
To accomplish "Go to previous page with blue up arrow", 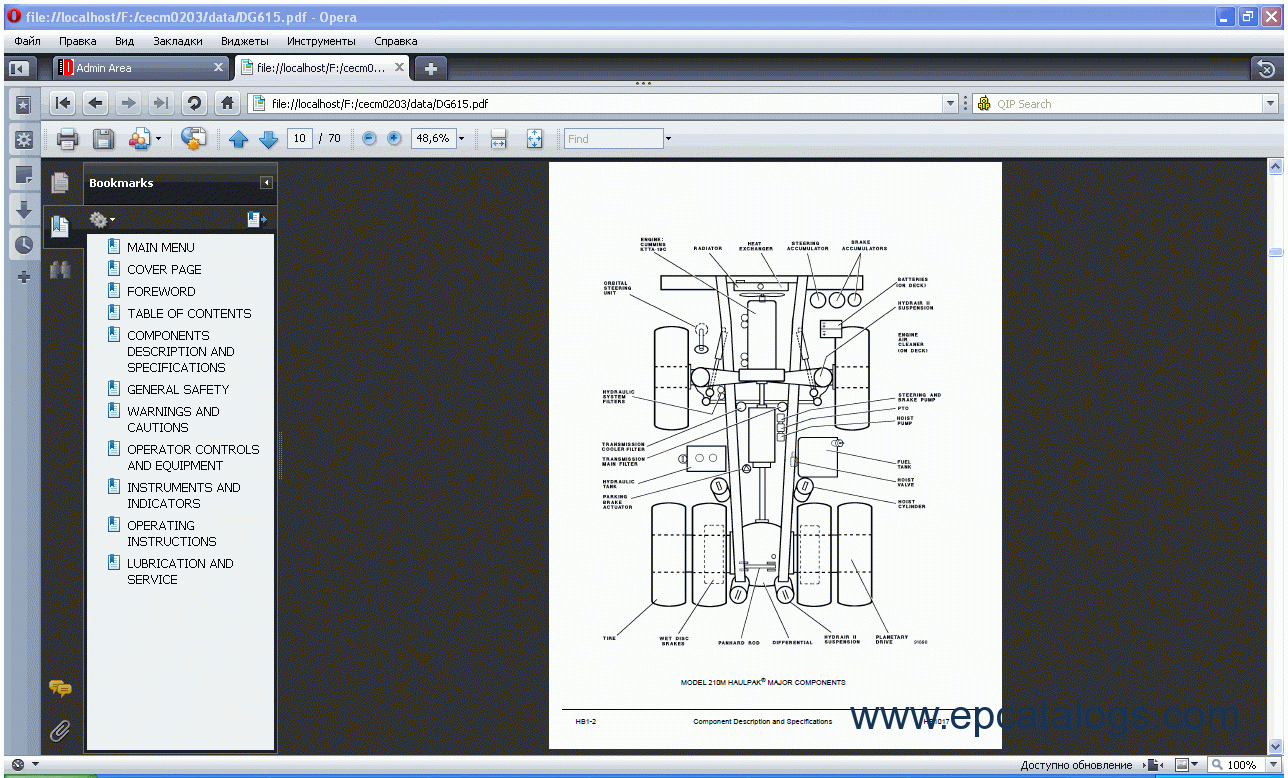I will [x=238, y=139].
